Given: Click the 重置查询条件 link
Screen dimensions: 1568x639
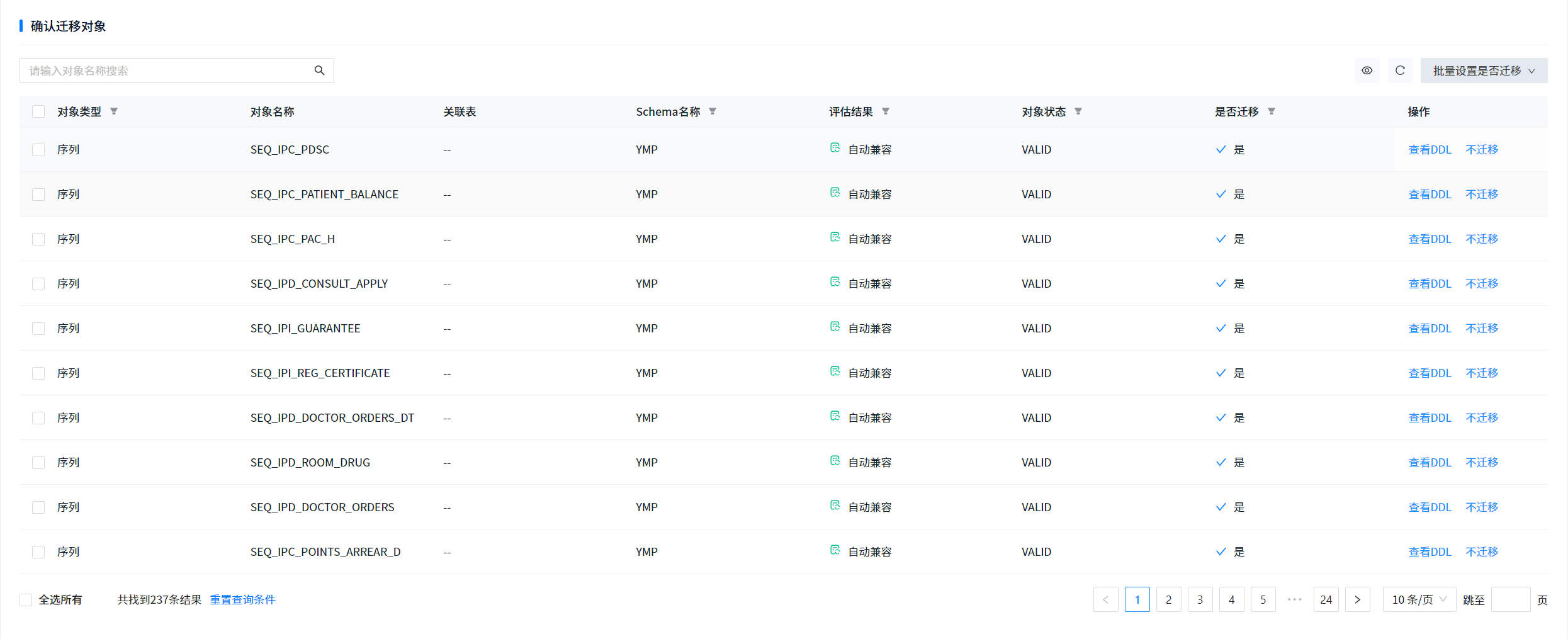Looking at the screenshot, I should (242, 599).
